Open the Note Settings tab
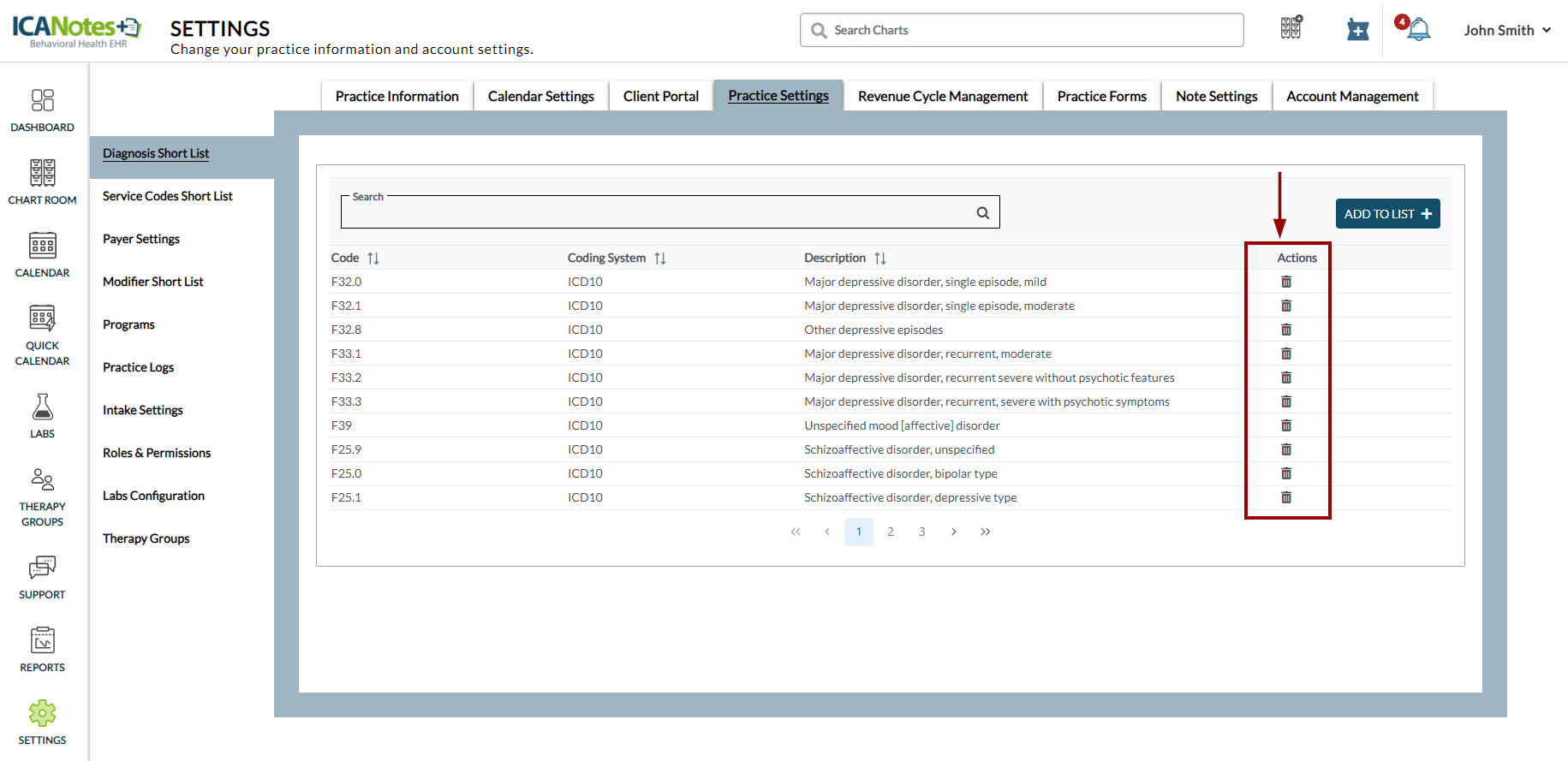 [1216, 97]
